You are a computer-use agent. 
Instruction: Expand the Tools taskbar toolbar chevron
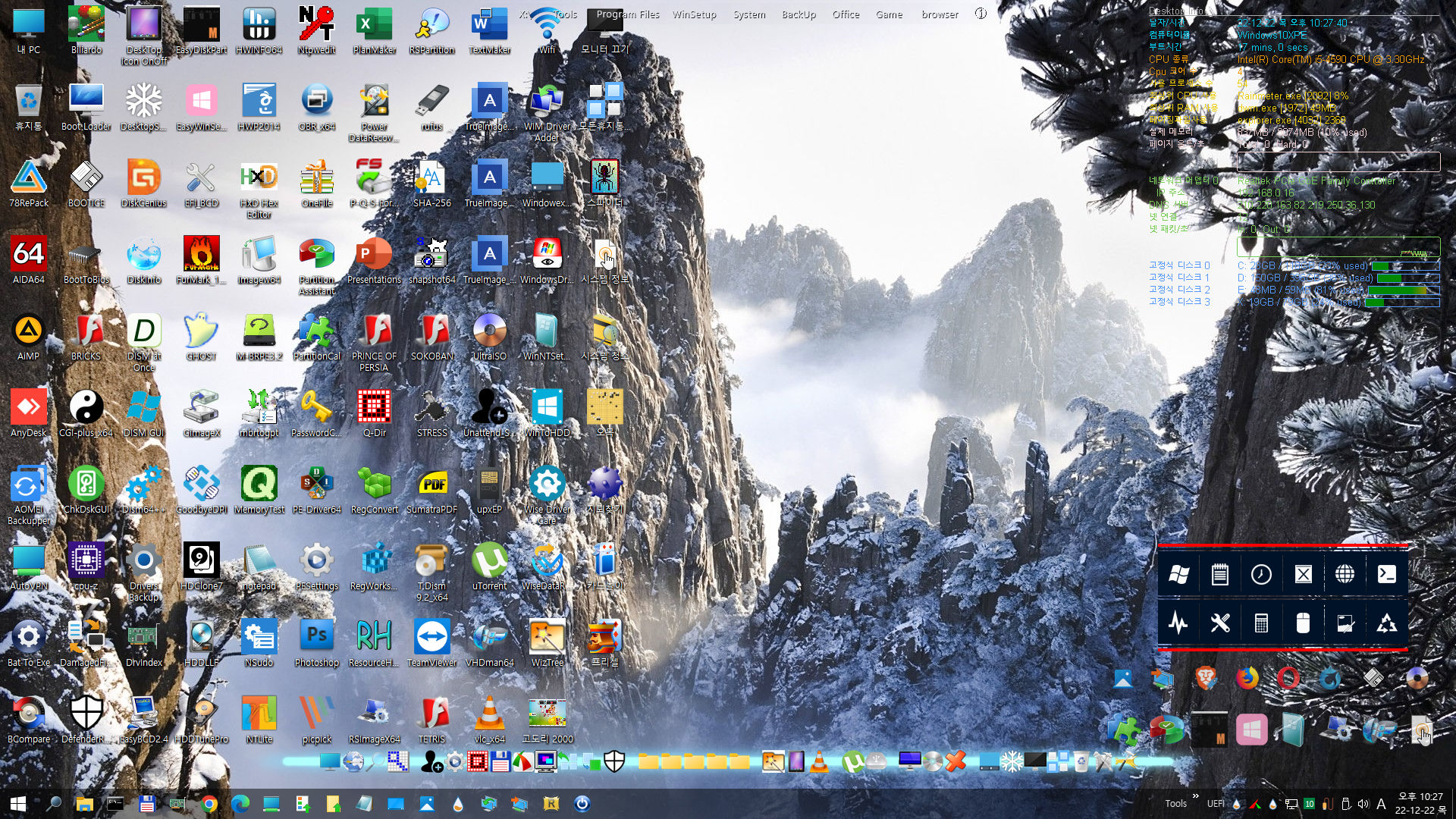click(x=1196, y=796)
